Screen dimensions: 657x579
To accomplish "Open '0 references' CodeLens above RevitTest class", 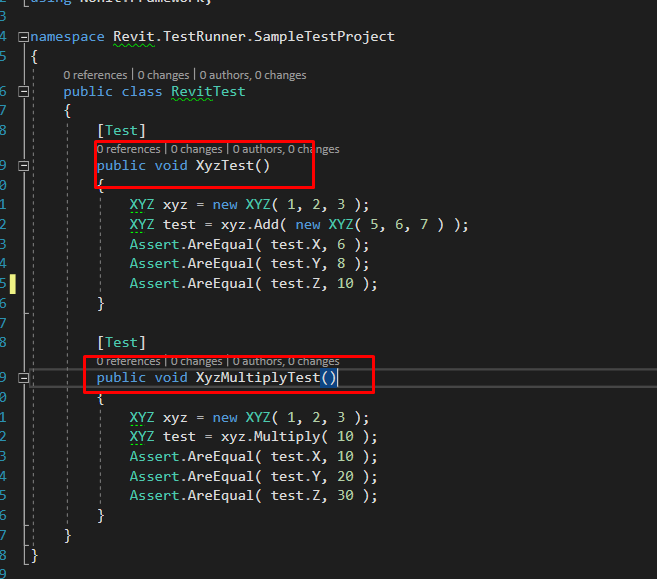I will [95, 75].
